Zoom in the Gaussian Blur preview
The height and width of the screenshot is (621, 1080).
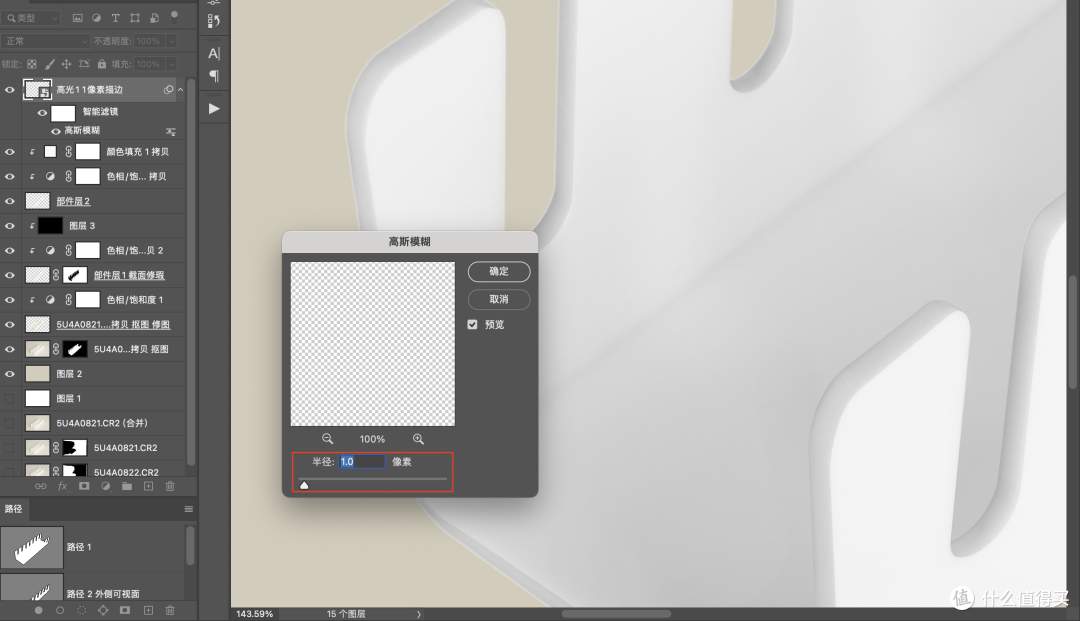click(x=418, y=439)
